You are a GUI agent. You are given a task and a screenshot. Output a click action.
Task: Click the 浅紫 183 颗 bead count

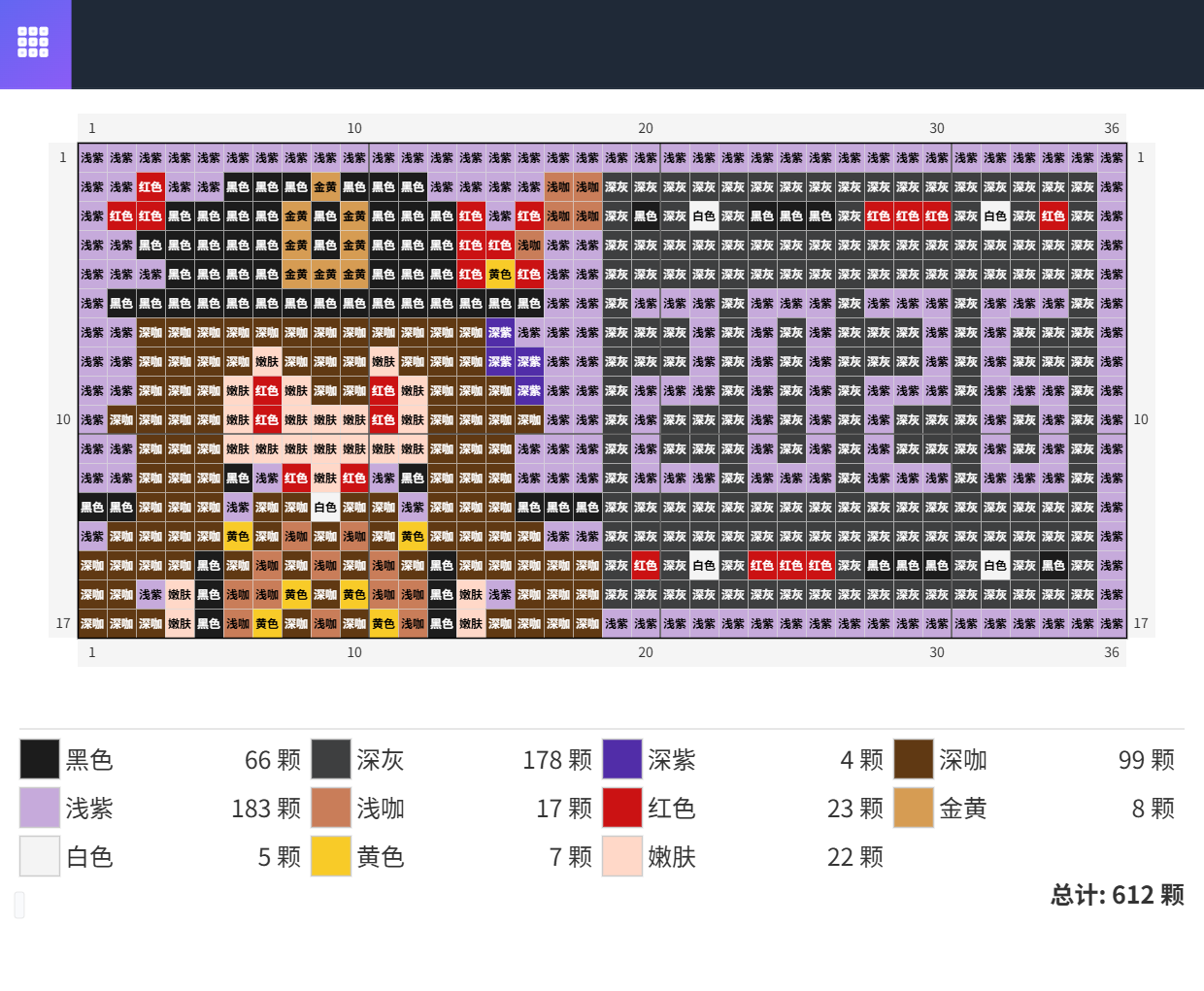[265, 809]
